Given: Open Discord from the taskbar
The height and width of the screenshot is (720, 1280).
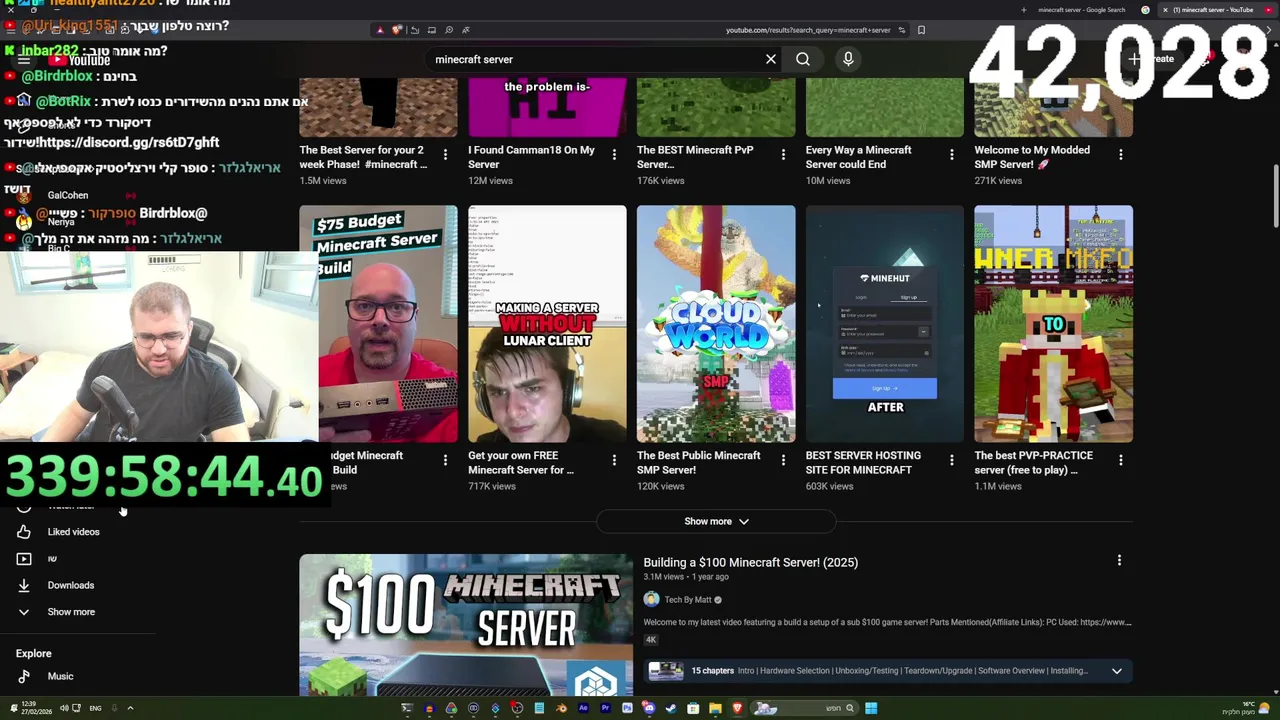Looking at the screenshot, I should 649,708.
